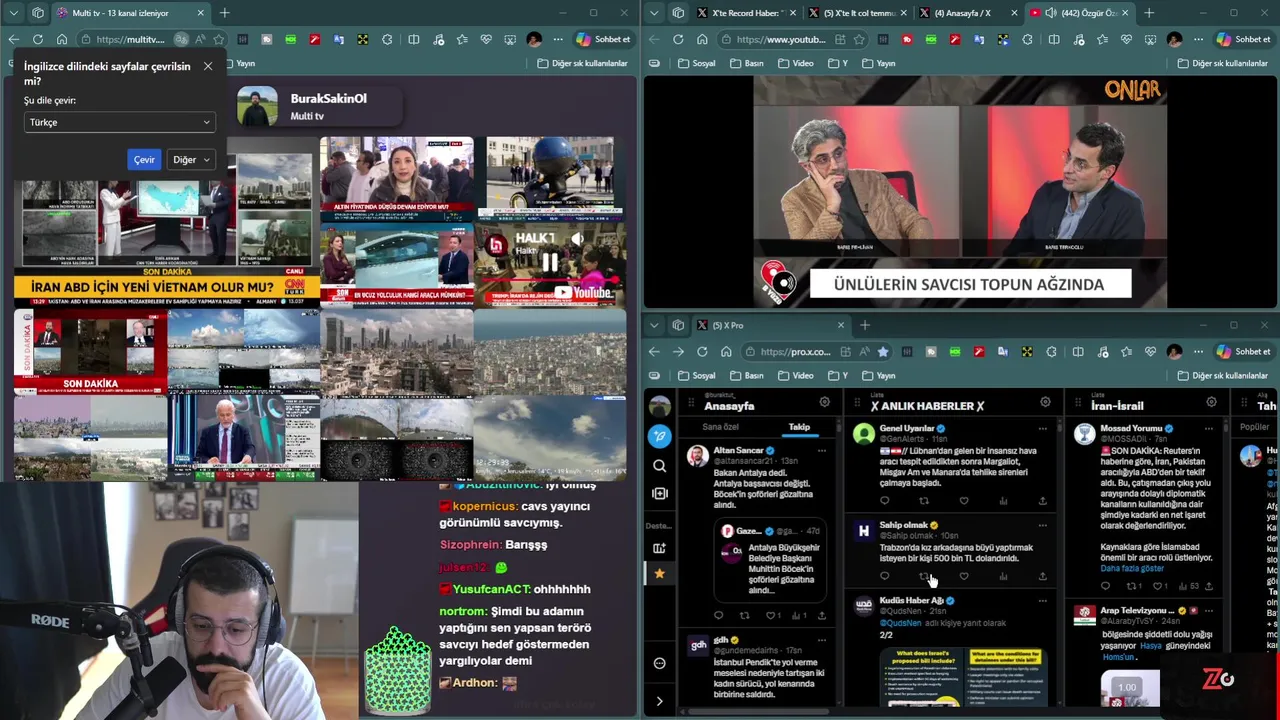
Task: Favorite this page star in YouTube window
Action: tap(859, 39)
